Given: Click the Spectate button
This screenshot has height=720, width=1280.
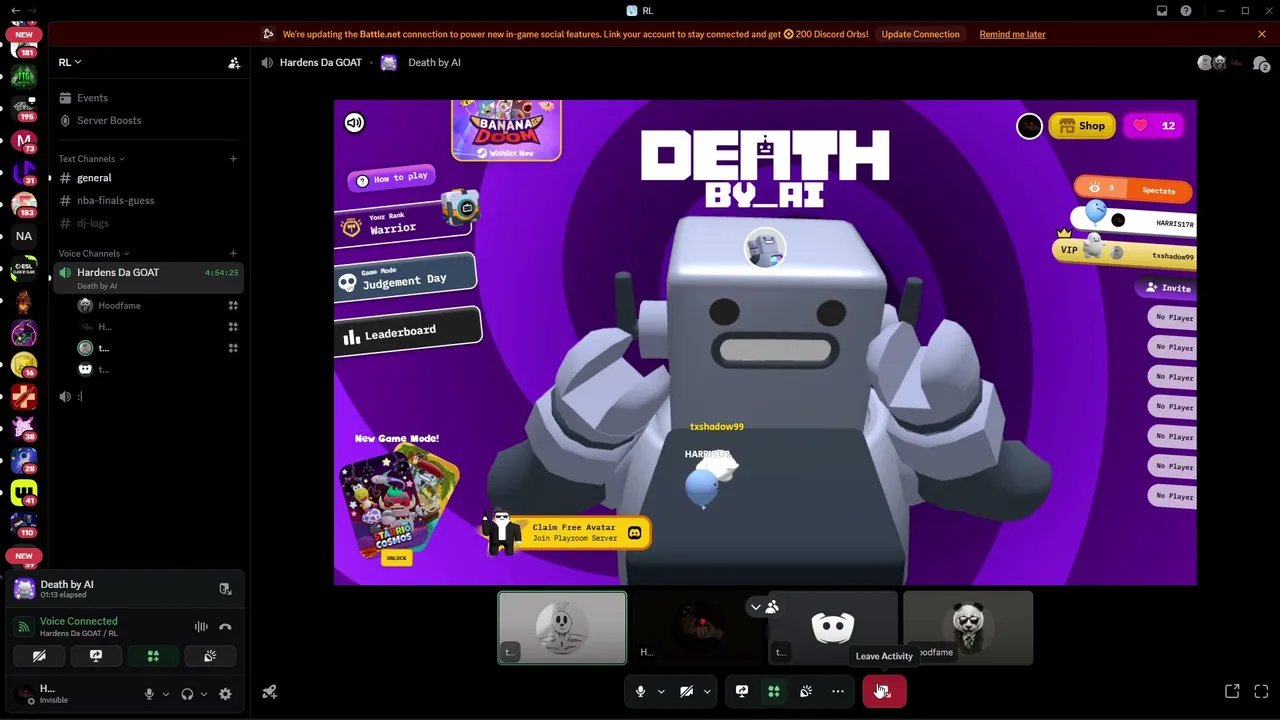Looking at the screenshot, I should coord(1133,189).
